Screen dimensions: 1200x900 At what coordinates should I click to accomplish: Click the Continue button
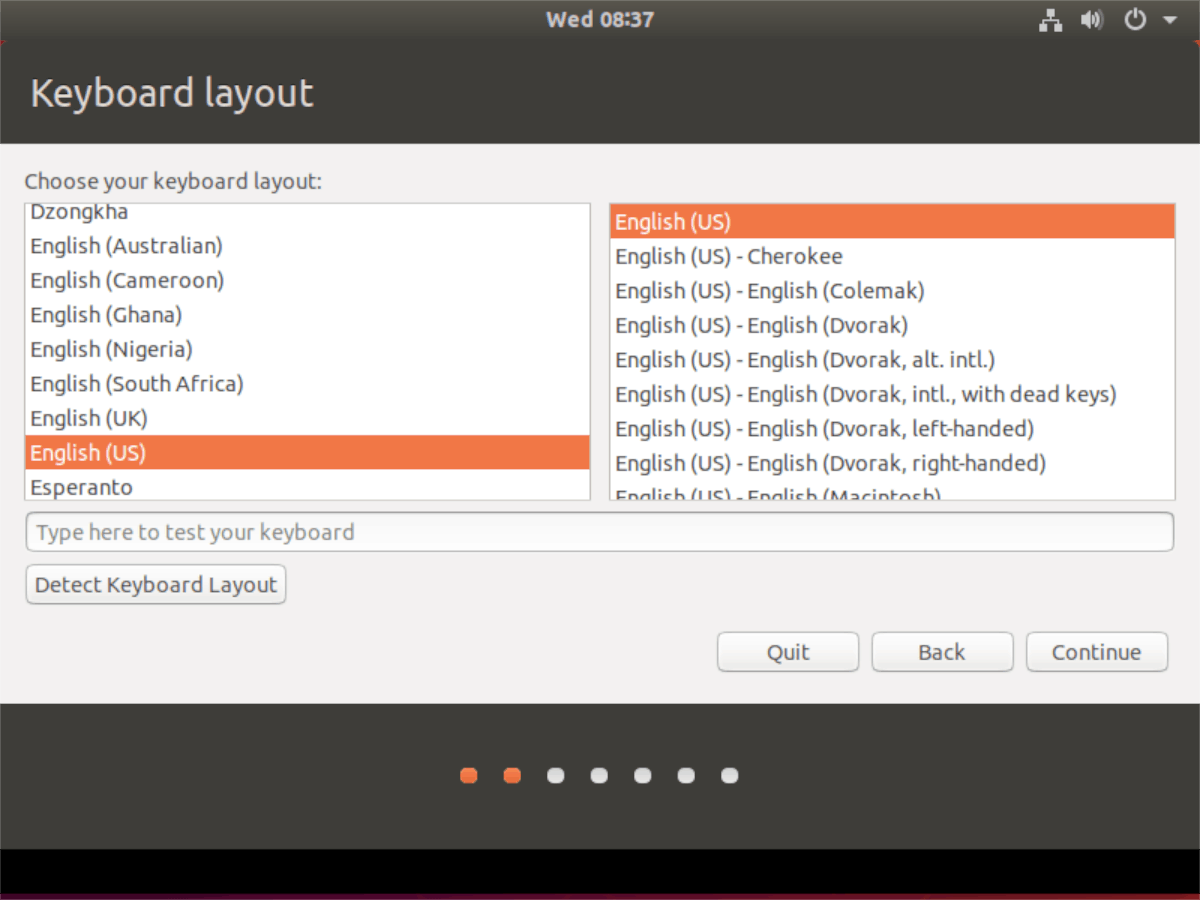pos(1096,651)
